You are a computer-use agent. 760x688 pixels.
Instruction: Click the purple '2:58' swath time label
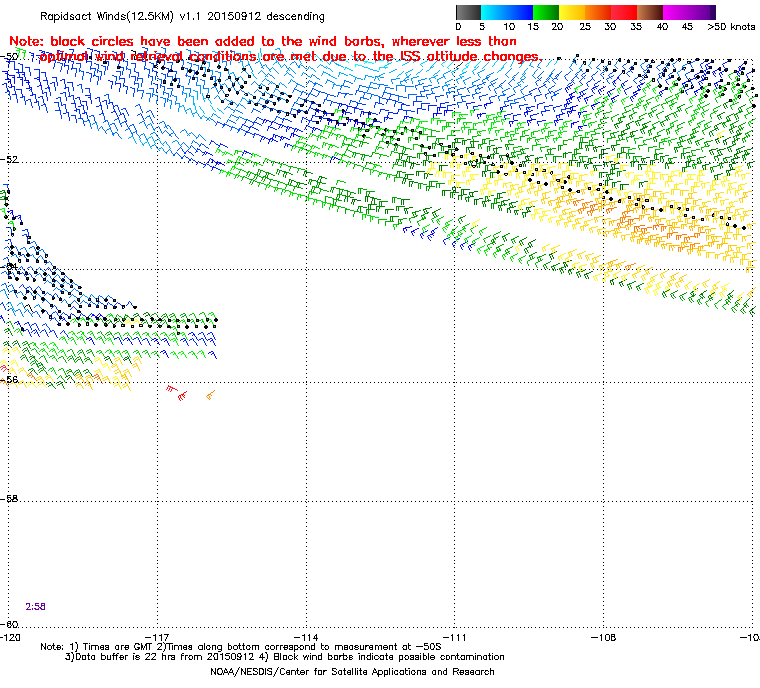35,607
